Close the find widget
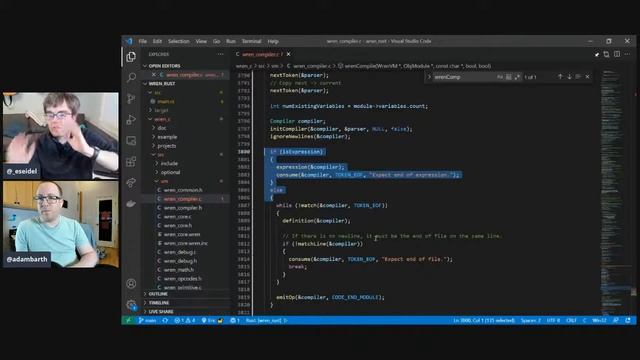The image size is (640, 360). [x=587, y=77]
